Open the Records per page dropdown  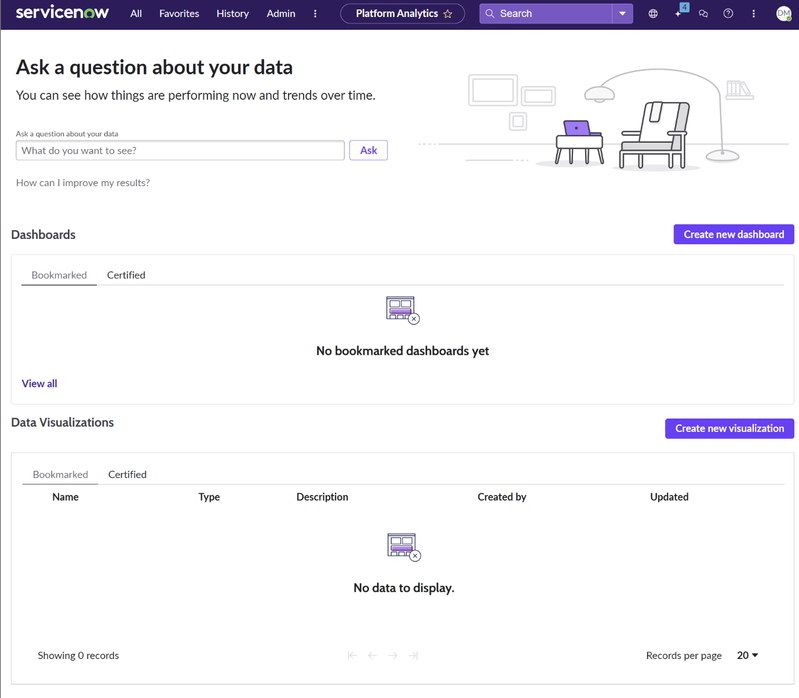[x=747, y=655]
